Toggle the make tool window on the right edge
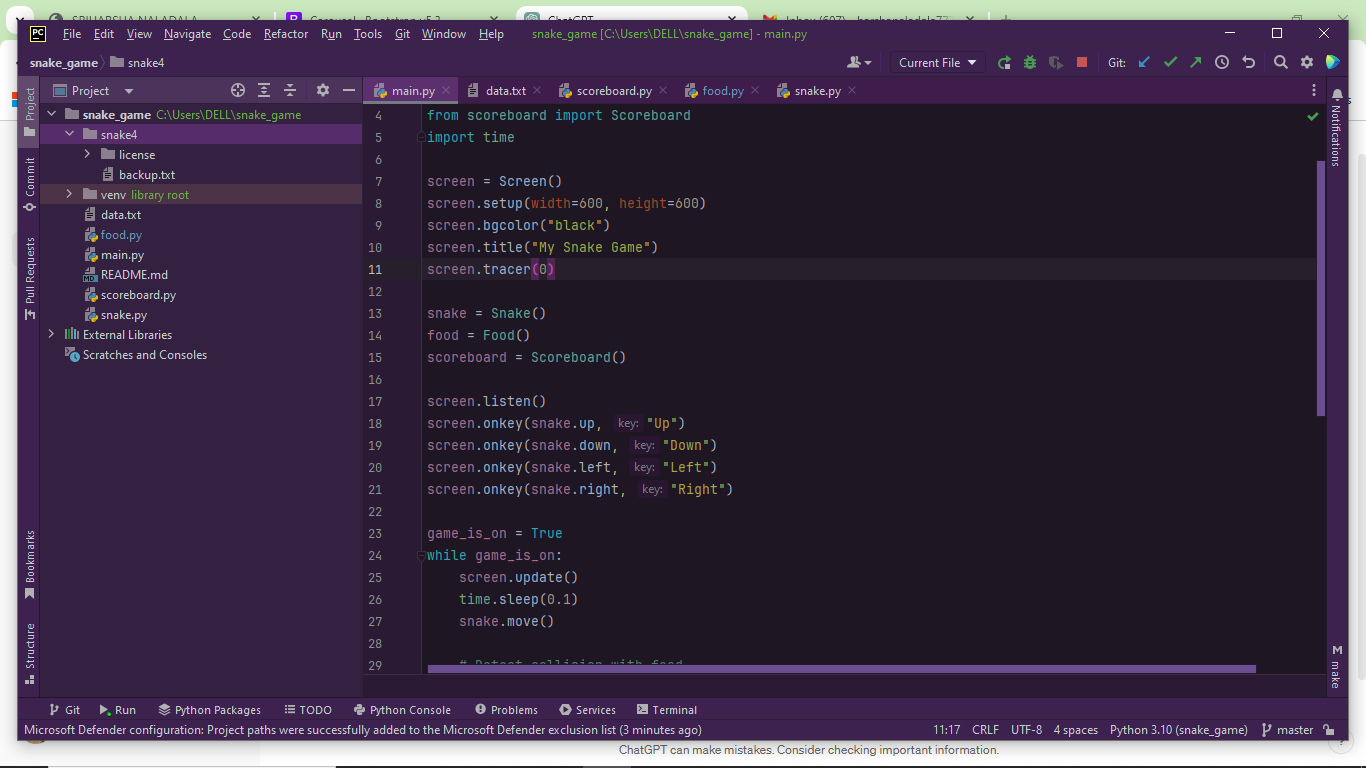 1337,666
